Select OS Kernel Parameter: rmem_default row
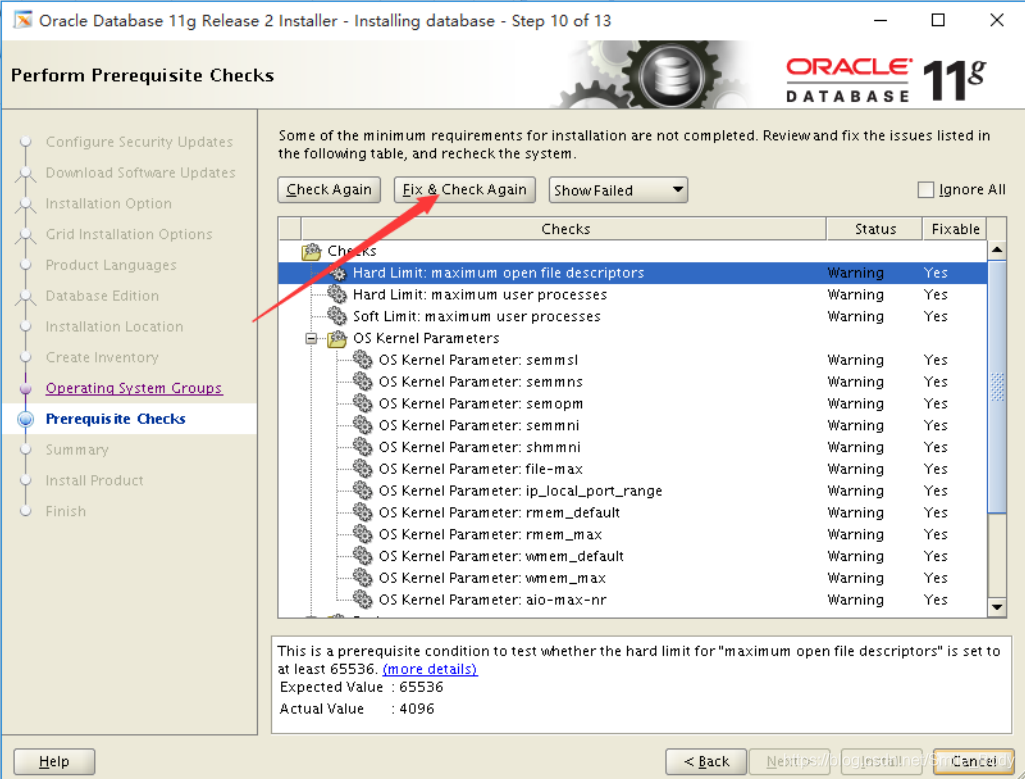The image size is (1025, 779). click(633, 512)
